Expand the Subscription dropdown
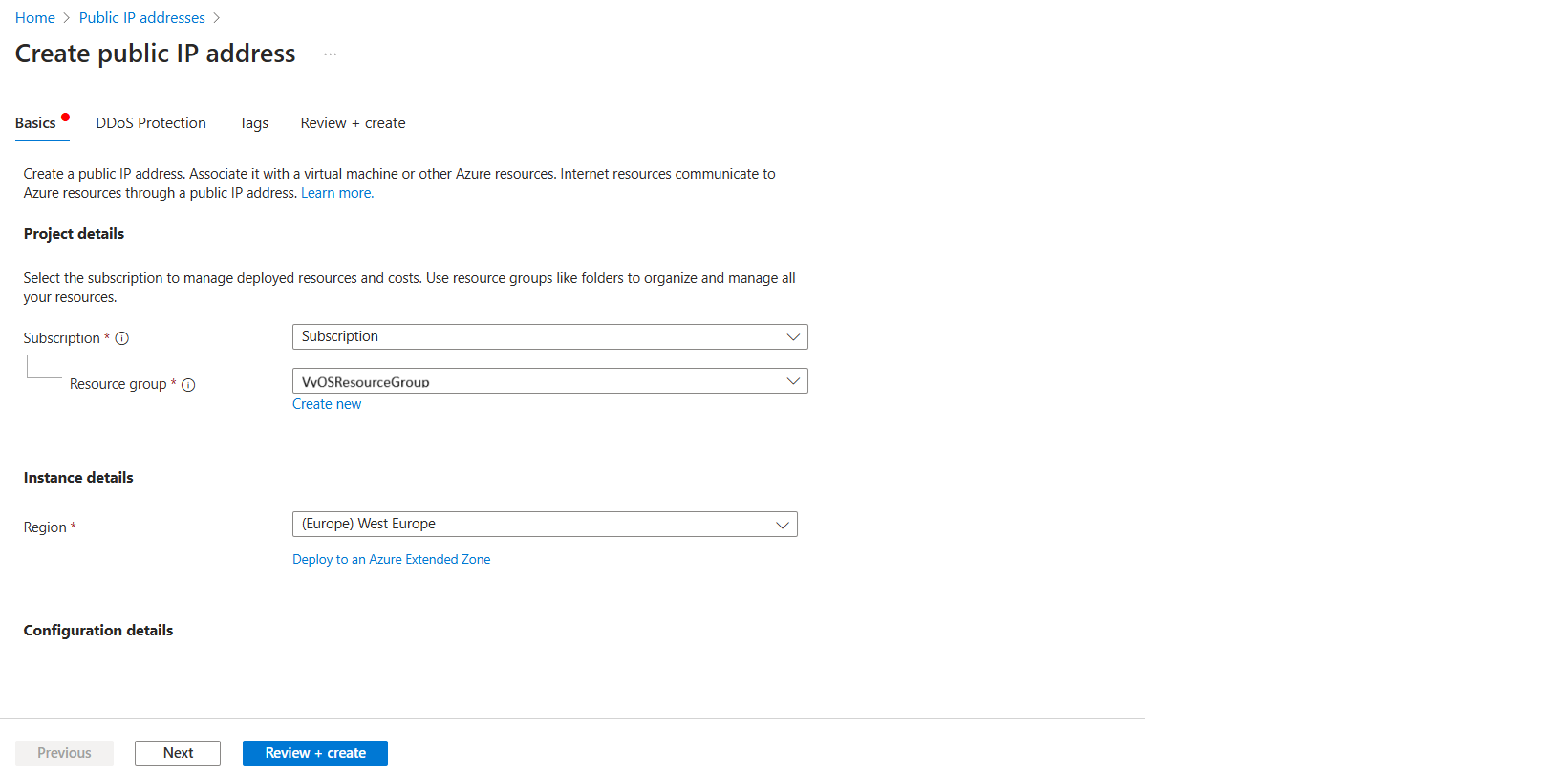Screen dimensions: 1568x774 tap(549, 337)
